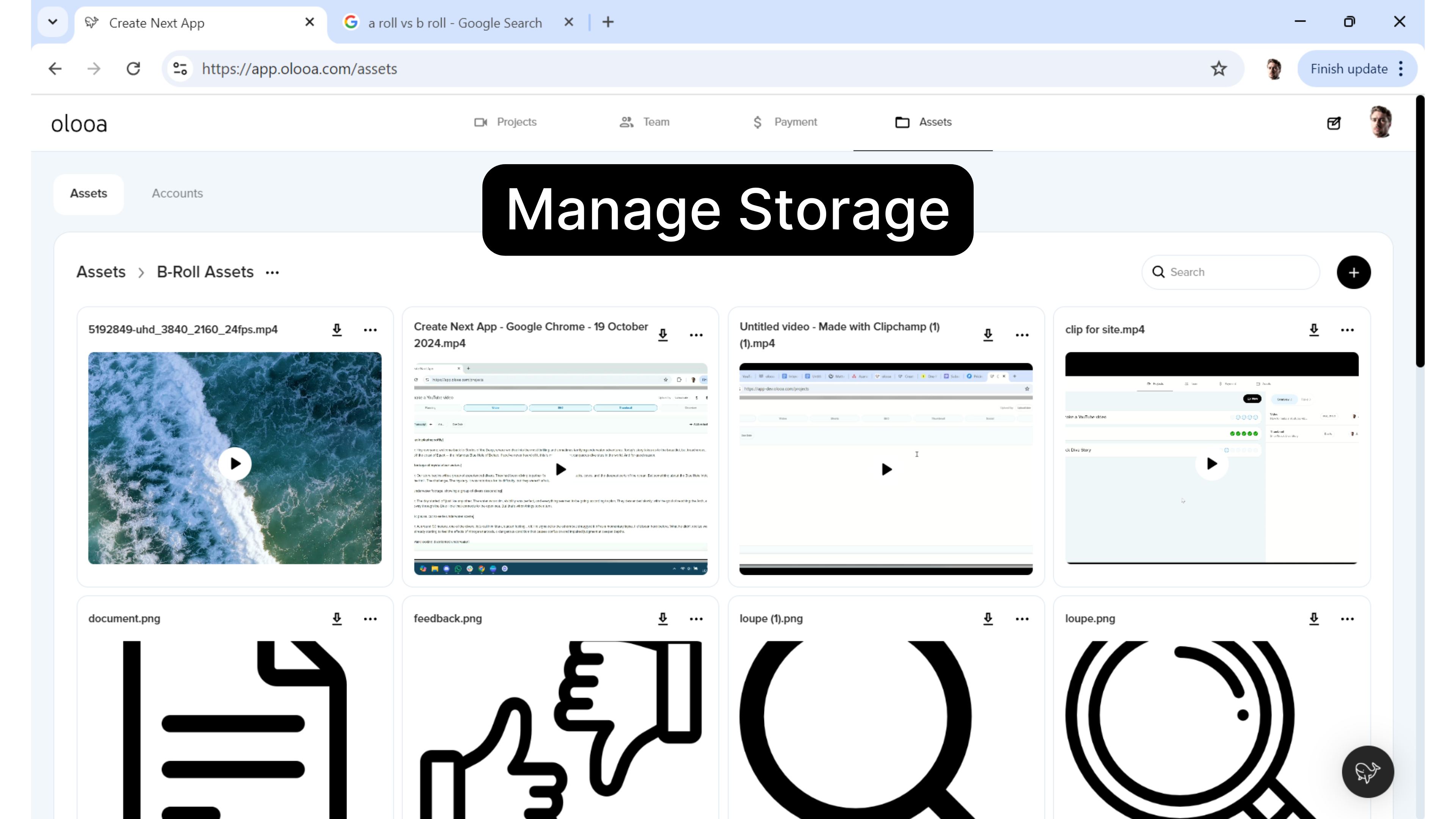Open the browser tab search dropdown arrow

pyautogui.click(x=53, y=22)
